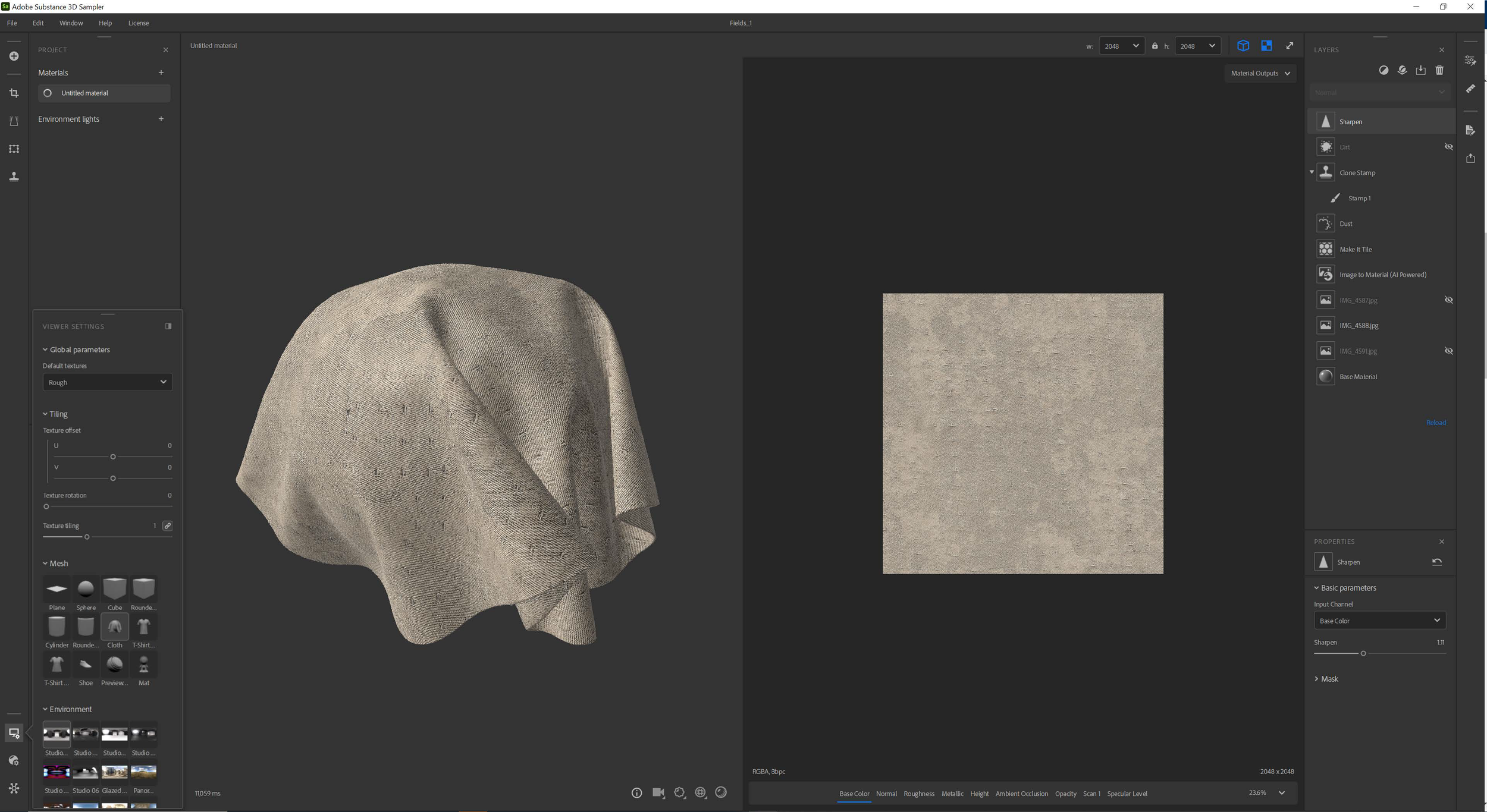Toggle visibility of the IMG_4587.jpg layer

1448,300
